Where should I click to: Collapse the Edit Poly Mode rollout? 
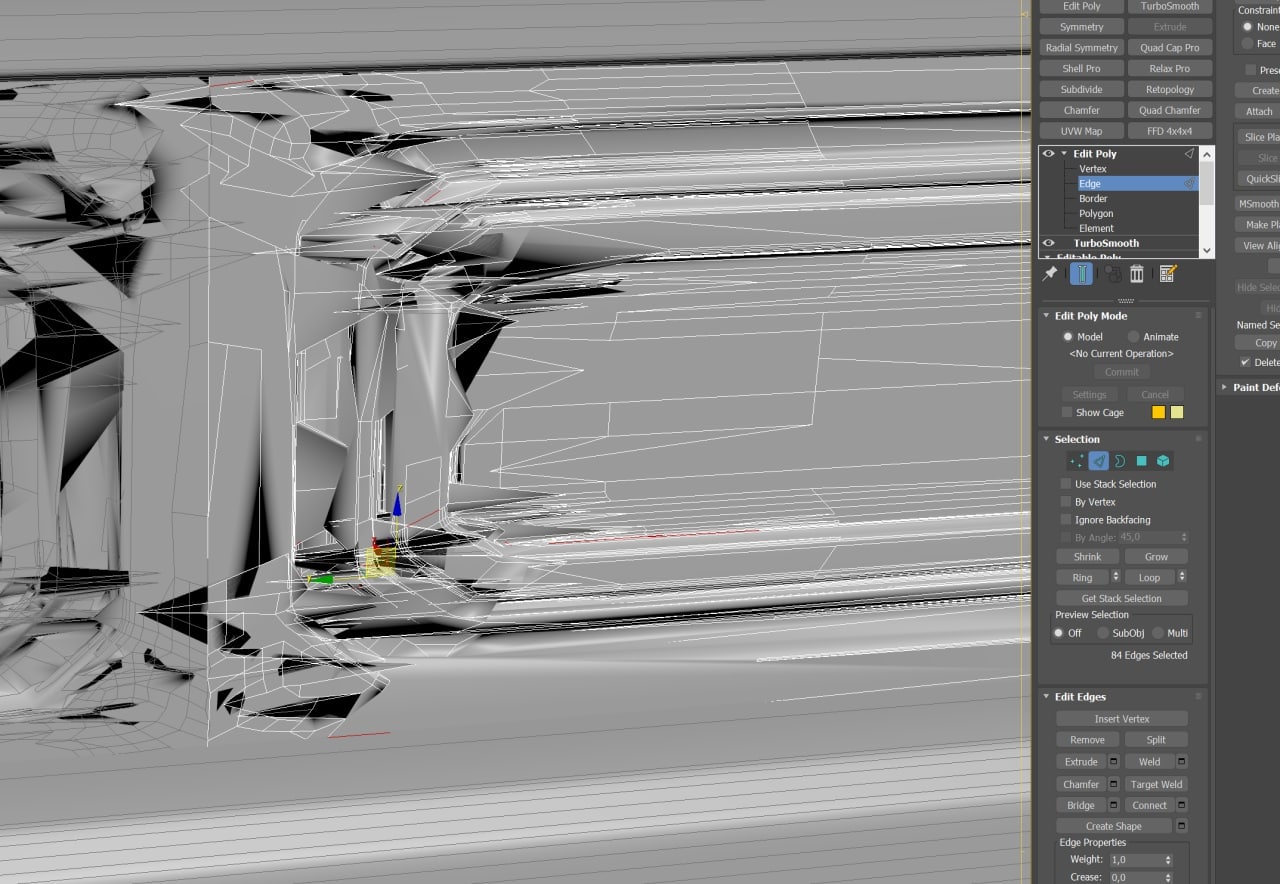pyautogui.click(x=1047, y=316)
